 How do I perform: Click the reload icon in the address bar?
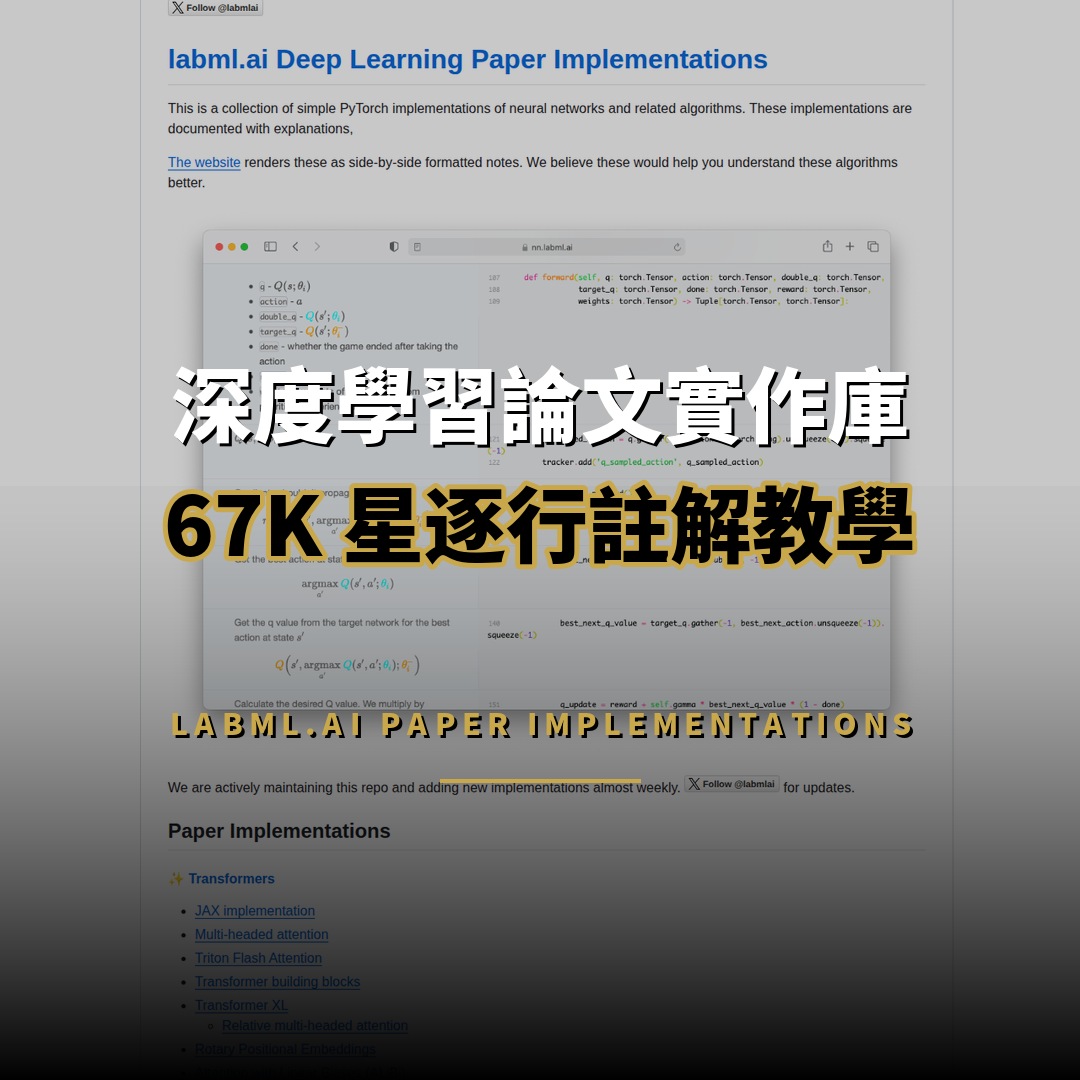click(x=677, y=247)
